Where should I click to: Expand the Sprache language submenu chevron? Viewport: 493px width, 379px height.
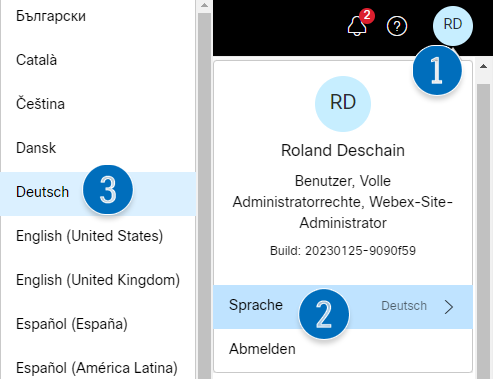449,307
